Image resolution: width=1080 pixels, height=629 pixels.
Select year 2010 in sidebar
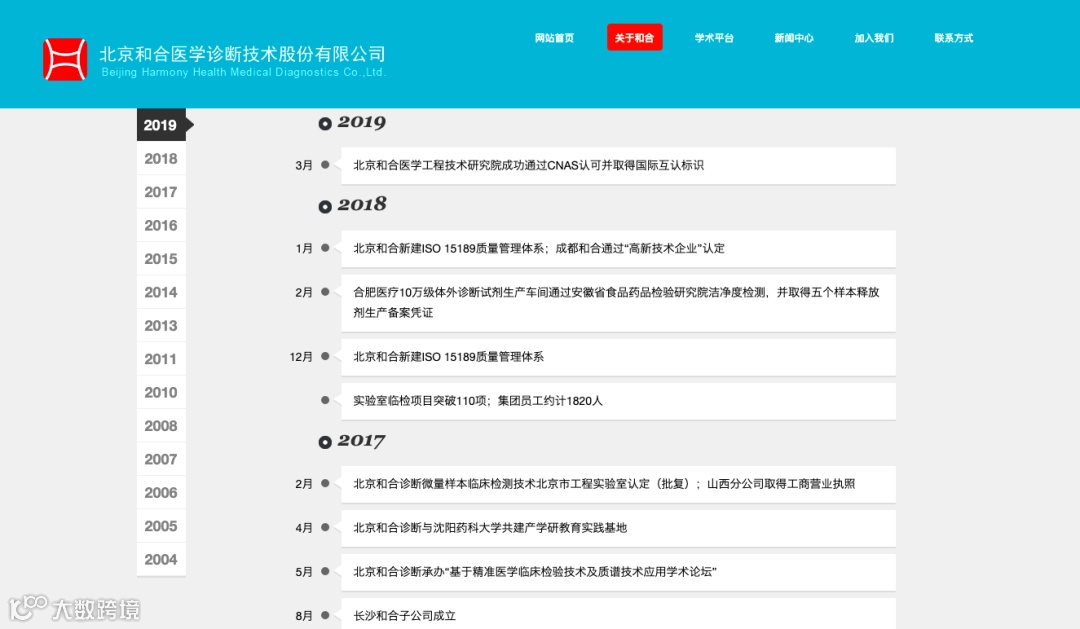point(161,392)
